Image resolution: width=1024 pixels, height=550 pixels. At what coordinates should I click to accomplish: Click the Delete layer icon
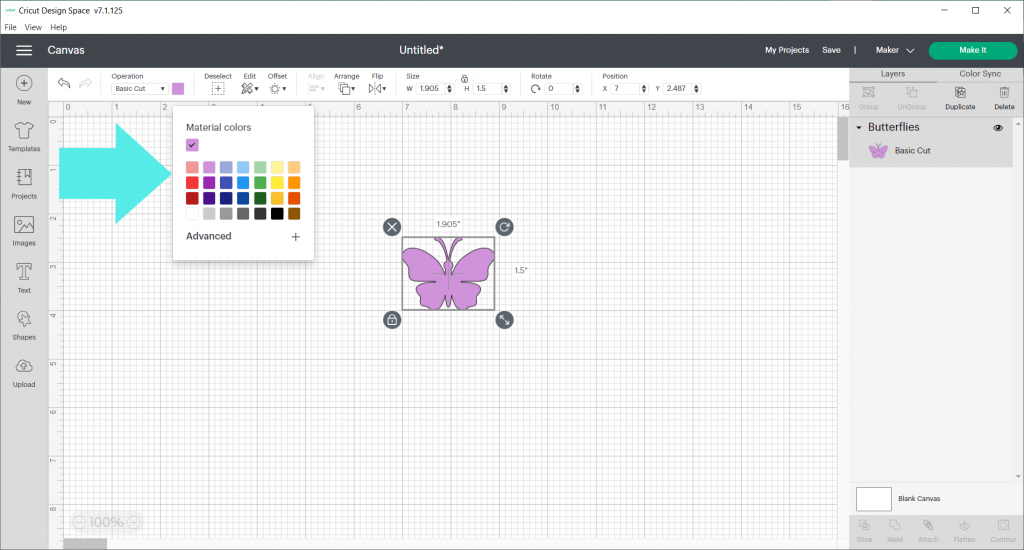tap(1004, 92)
